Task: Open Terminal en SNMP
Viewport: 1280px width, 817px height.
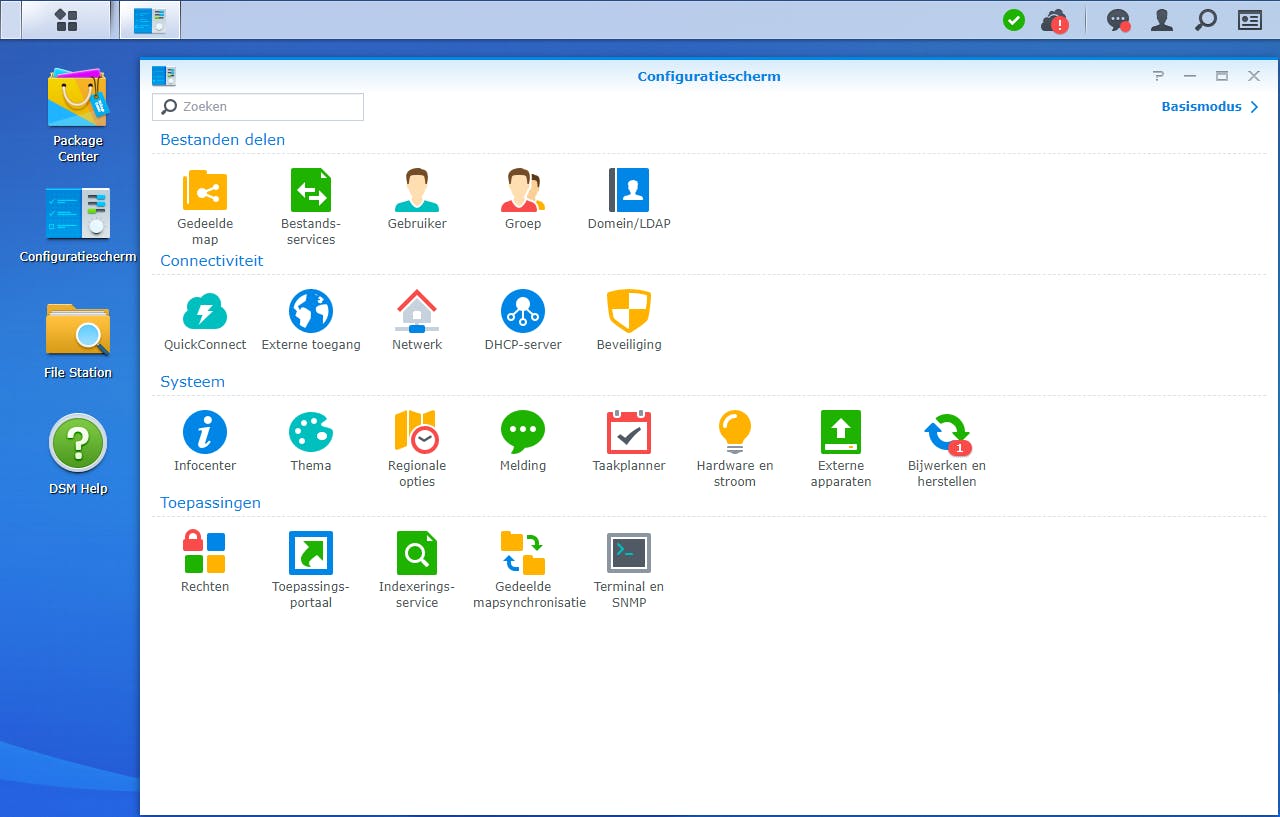Action: (629, 553)
